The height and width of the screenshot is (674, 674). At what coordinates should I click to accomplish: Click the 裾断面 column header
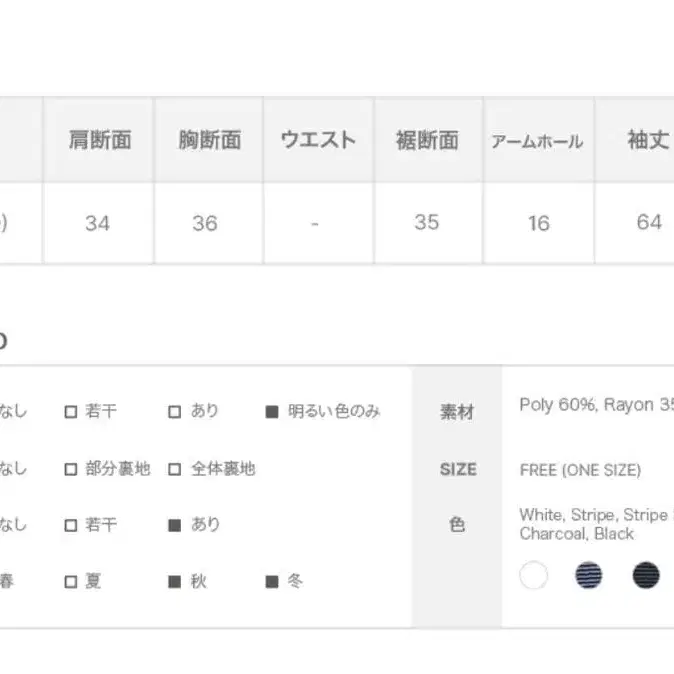coord(428,140)
